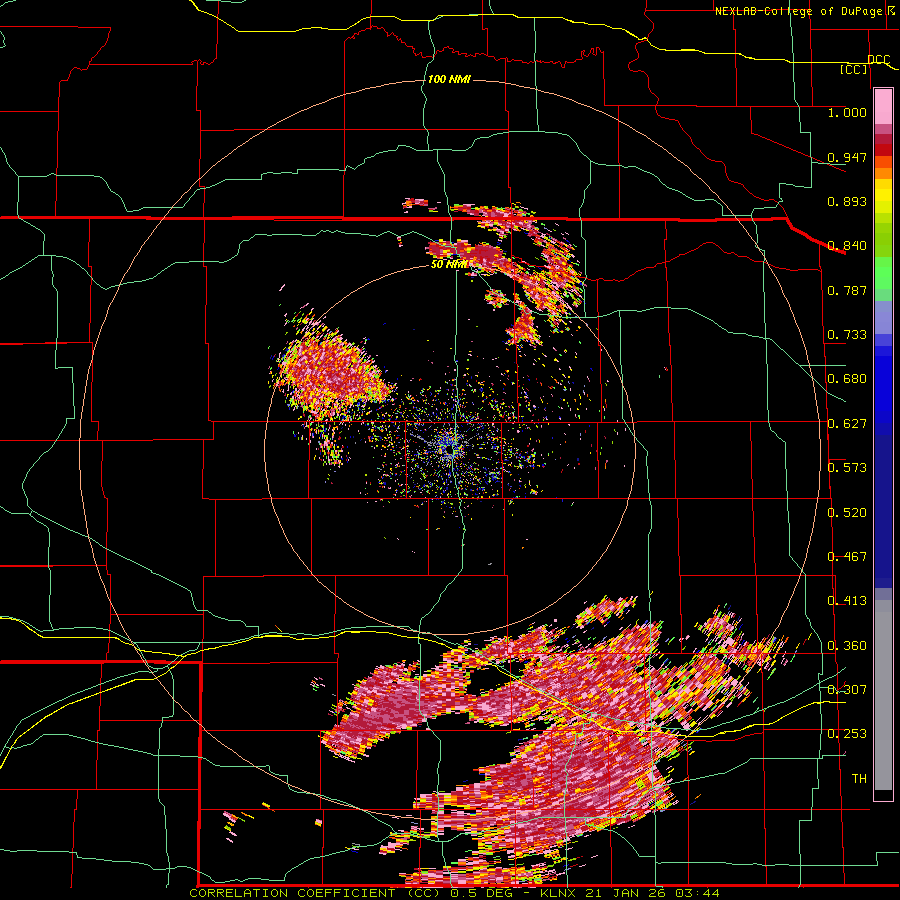Click the 0.733 legend value
This screenshot has height=900, width=900.
click(847, 334)
